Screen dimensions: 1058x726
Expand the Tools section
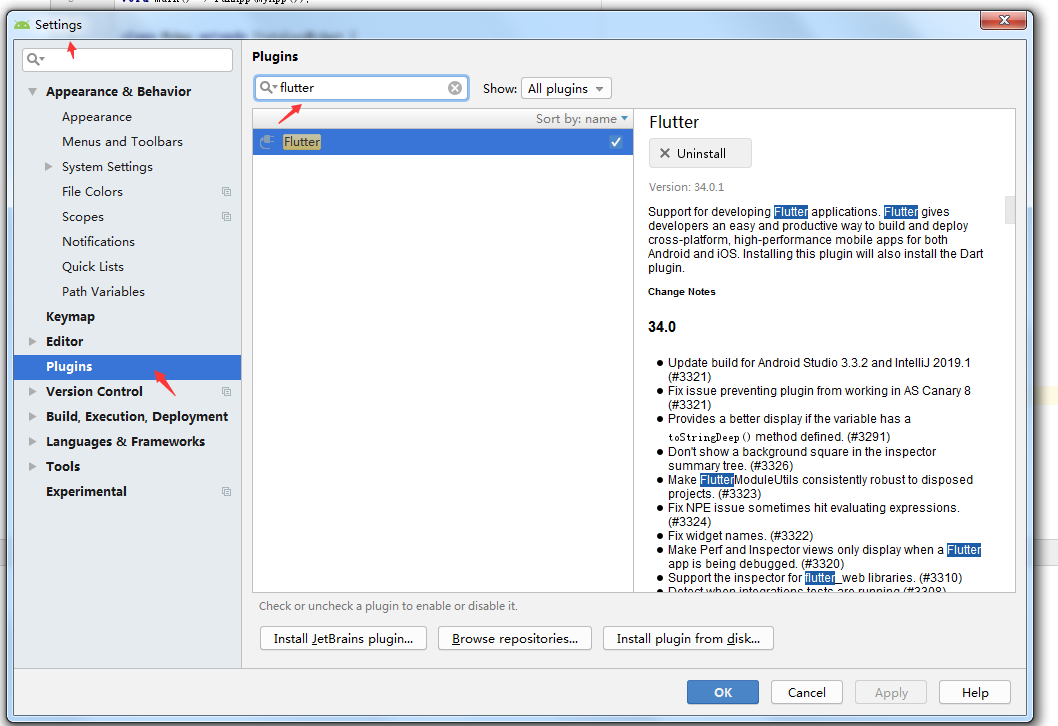[x=32, y=466]
